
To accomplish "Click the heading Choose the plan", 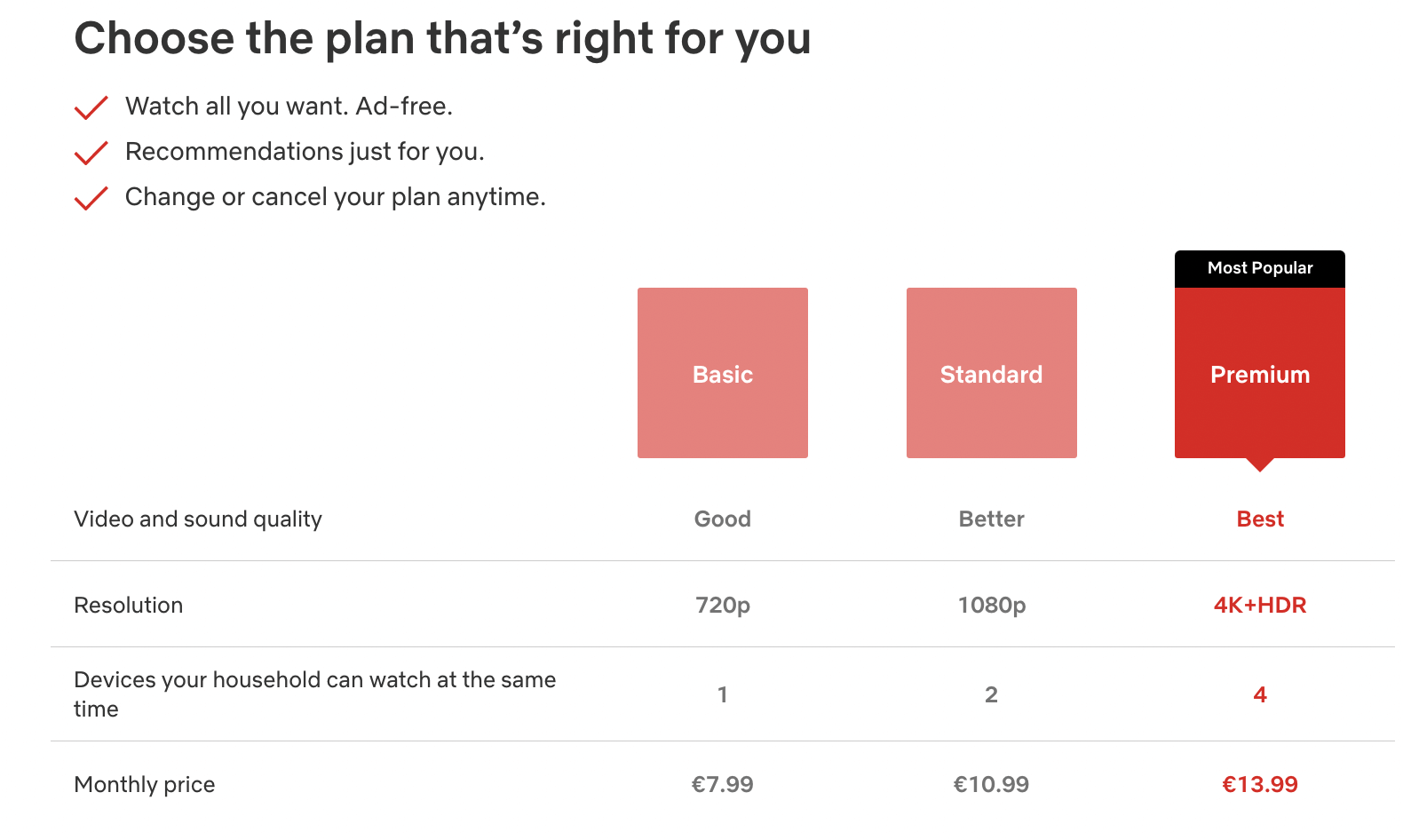I will [443, 37].
